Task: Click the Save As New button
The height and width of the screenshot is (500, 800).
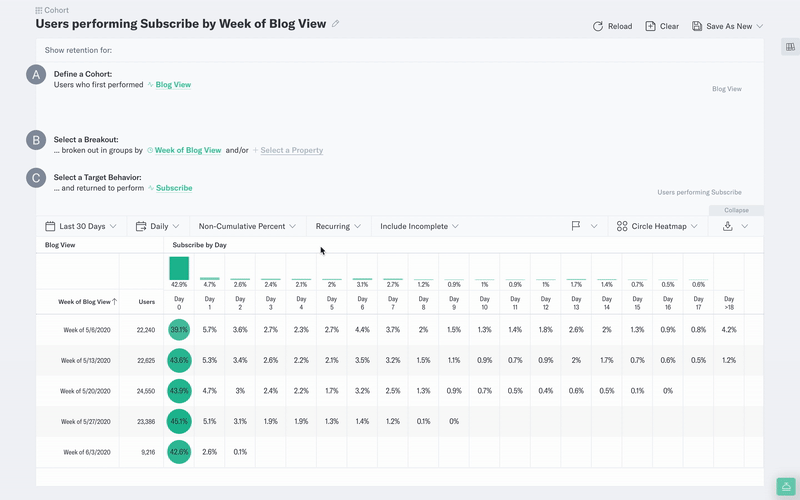Action: click(722, 26)
